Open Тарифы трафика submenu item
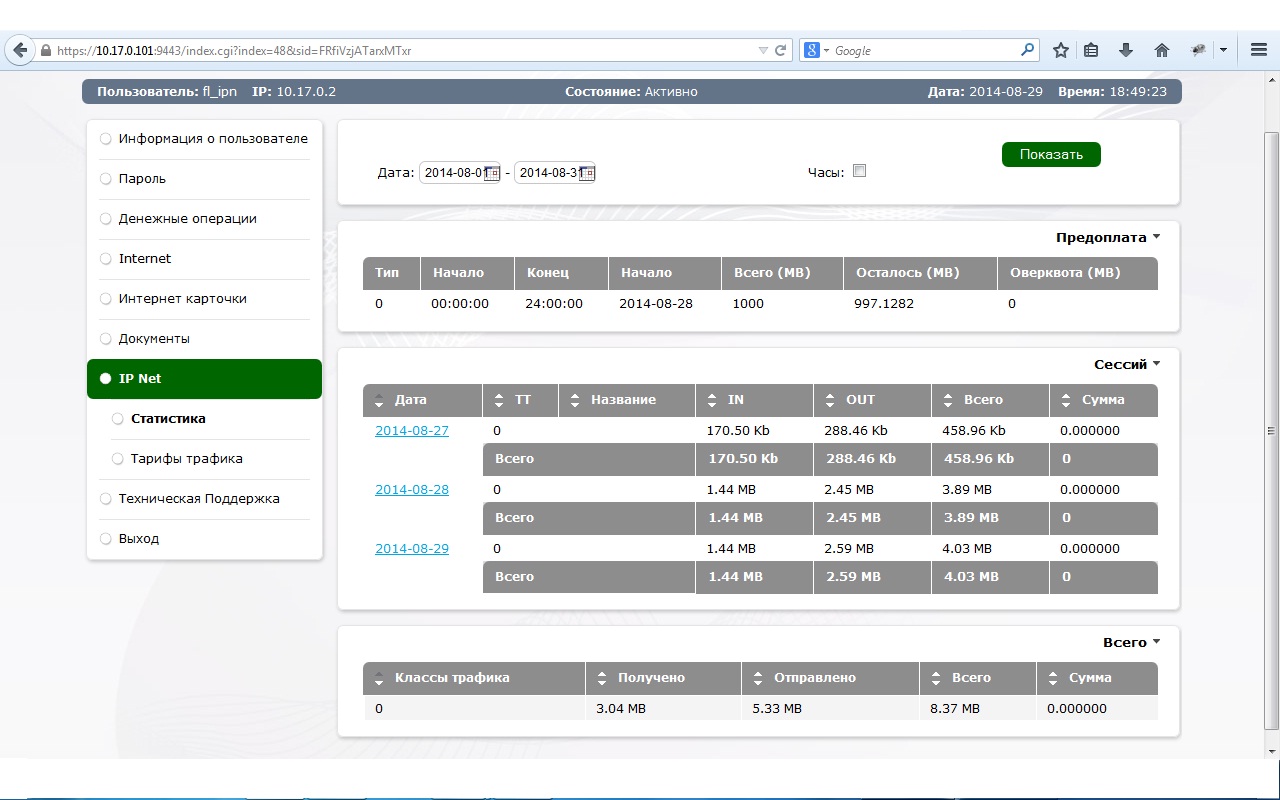The height and width of the screenshot is (800, 1280). click(186, 459)
